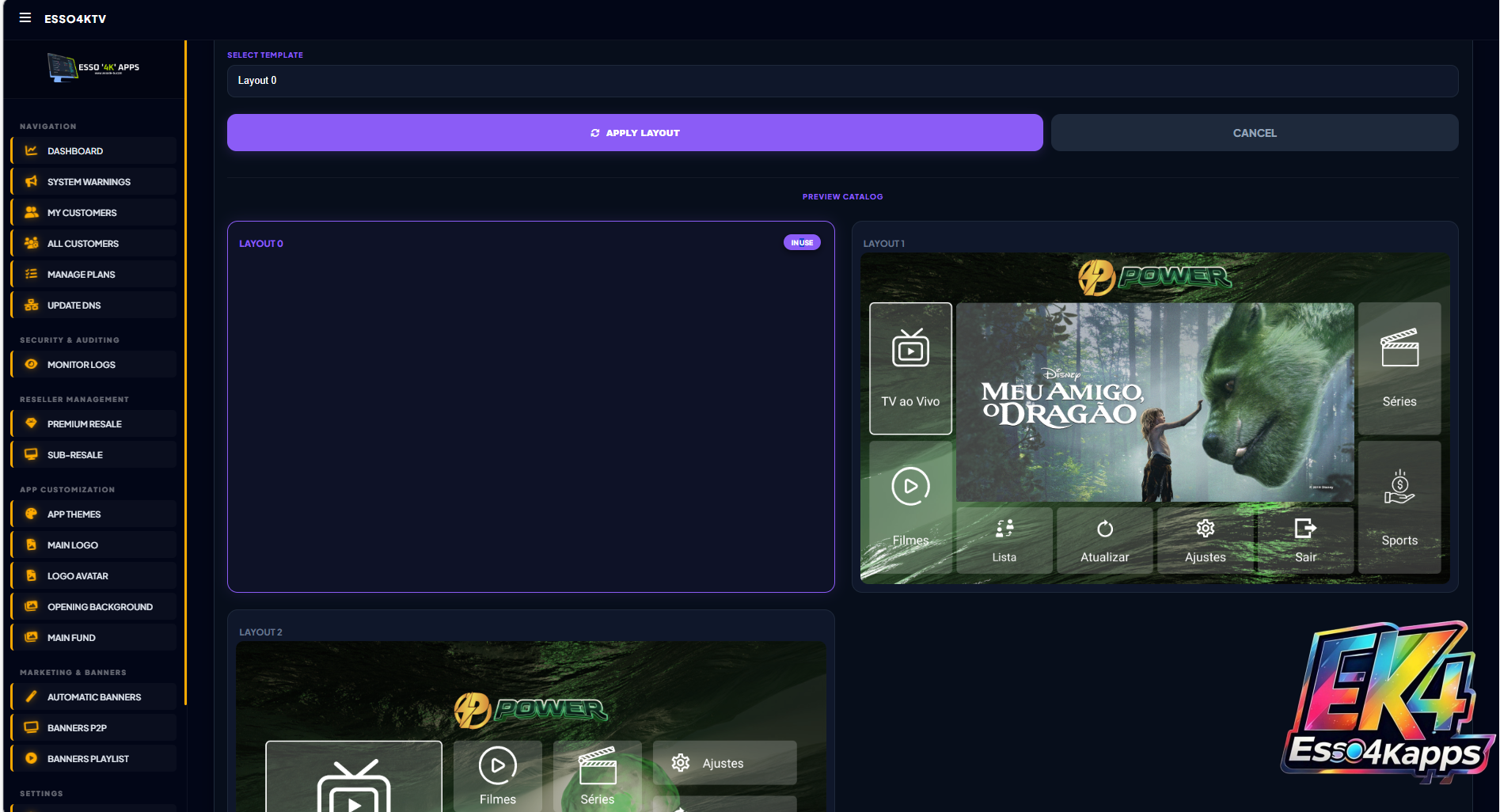Click the Banners Playlist play icon

coord(32,758)
